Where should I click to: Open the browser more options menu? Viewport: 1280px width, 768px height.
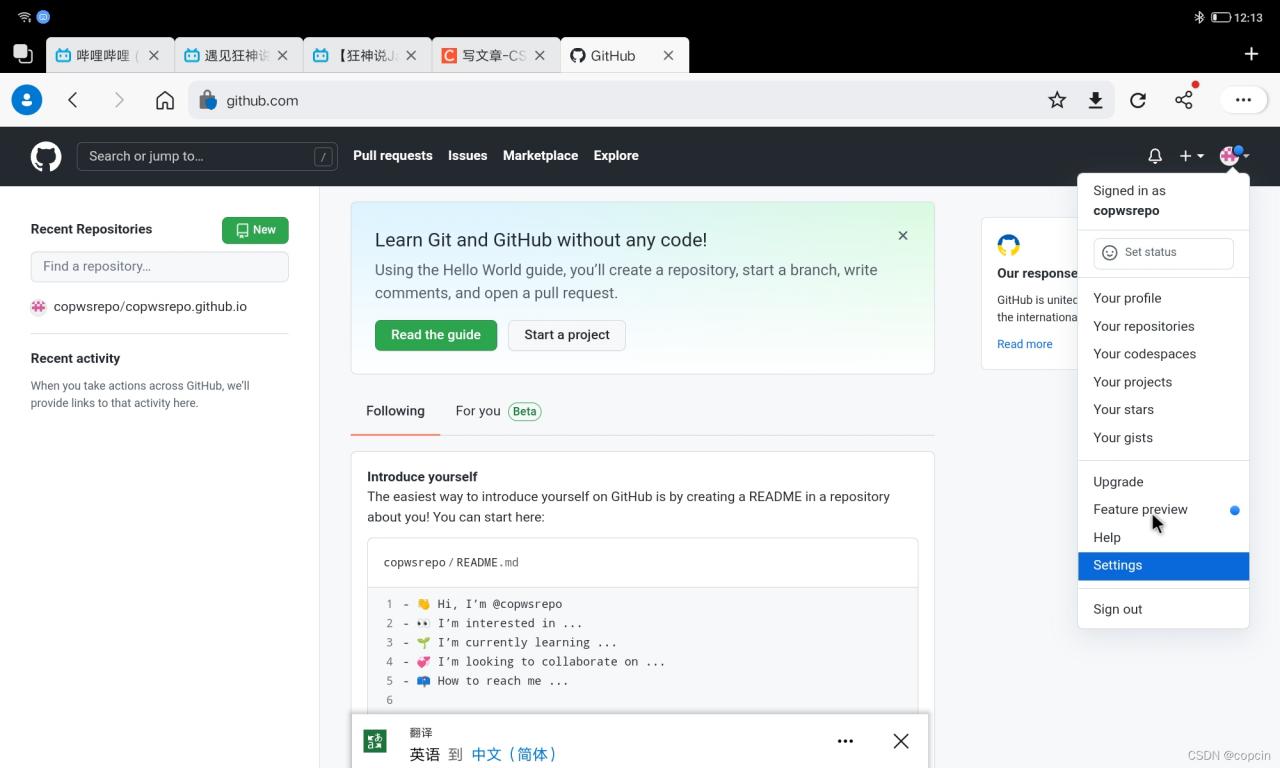(x=1243, y=100)
